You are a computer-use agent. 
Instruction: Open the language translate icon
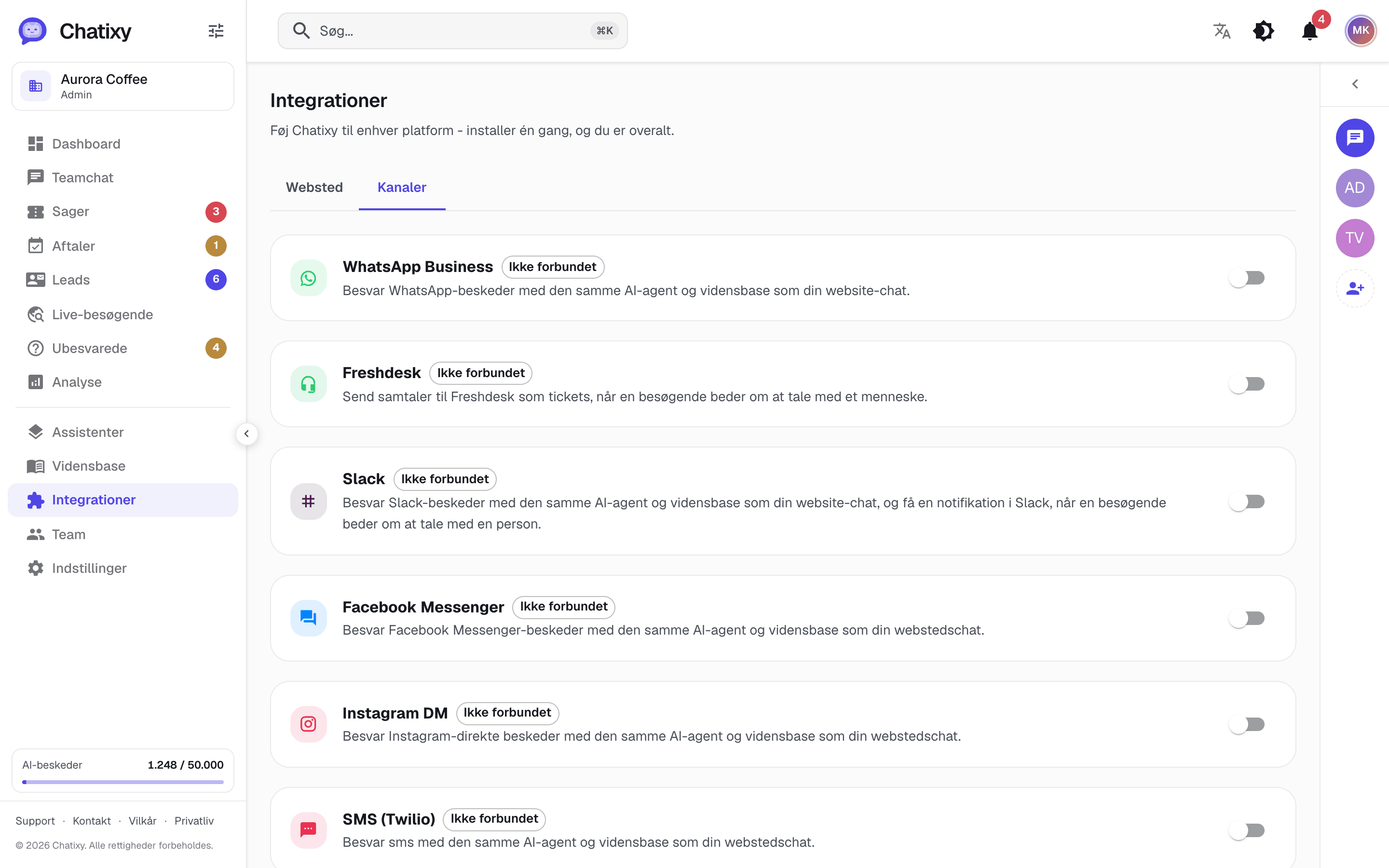[1222, 31]
